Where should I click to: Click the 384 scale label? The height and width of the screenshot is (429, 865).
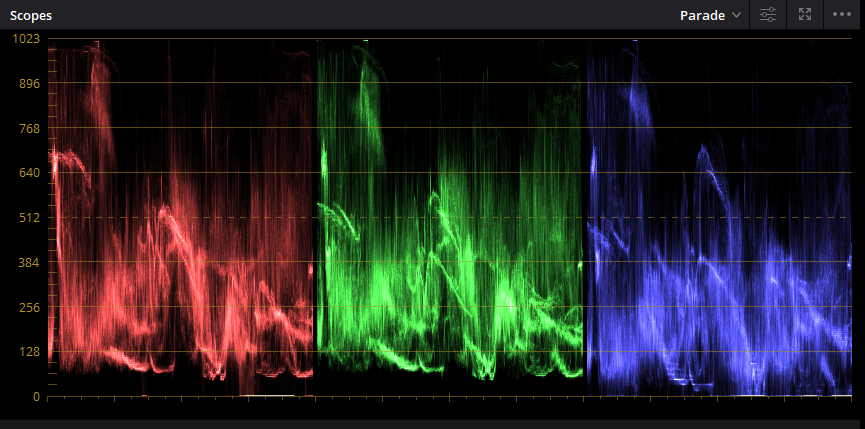tap(30, 262)
